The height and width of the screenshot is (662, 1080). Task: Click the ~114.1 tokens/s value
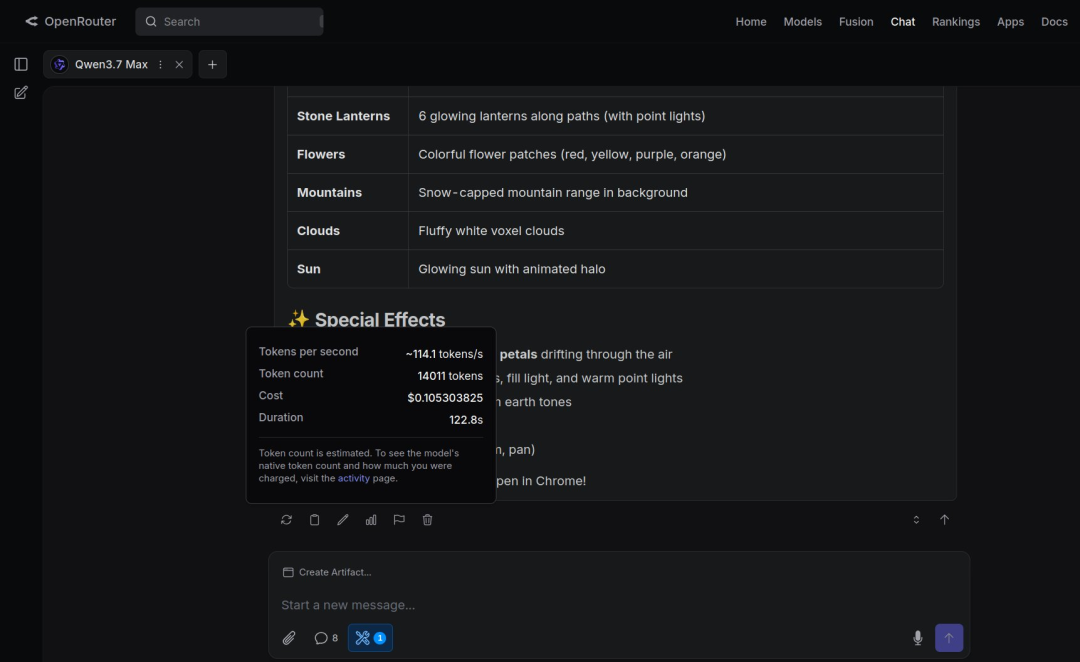444,354
